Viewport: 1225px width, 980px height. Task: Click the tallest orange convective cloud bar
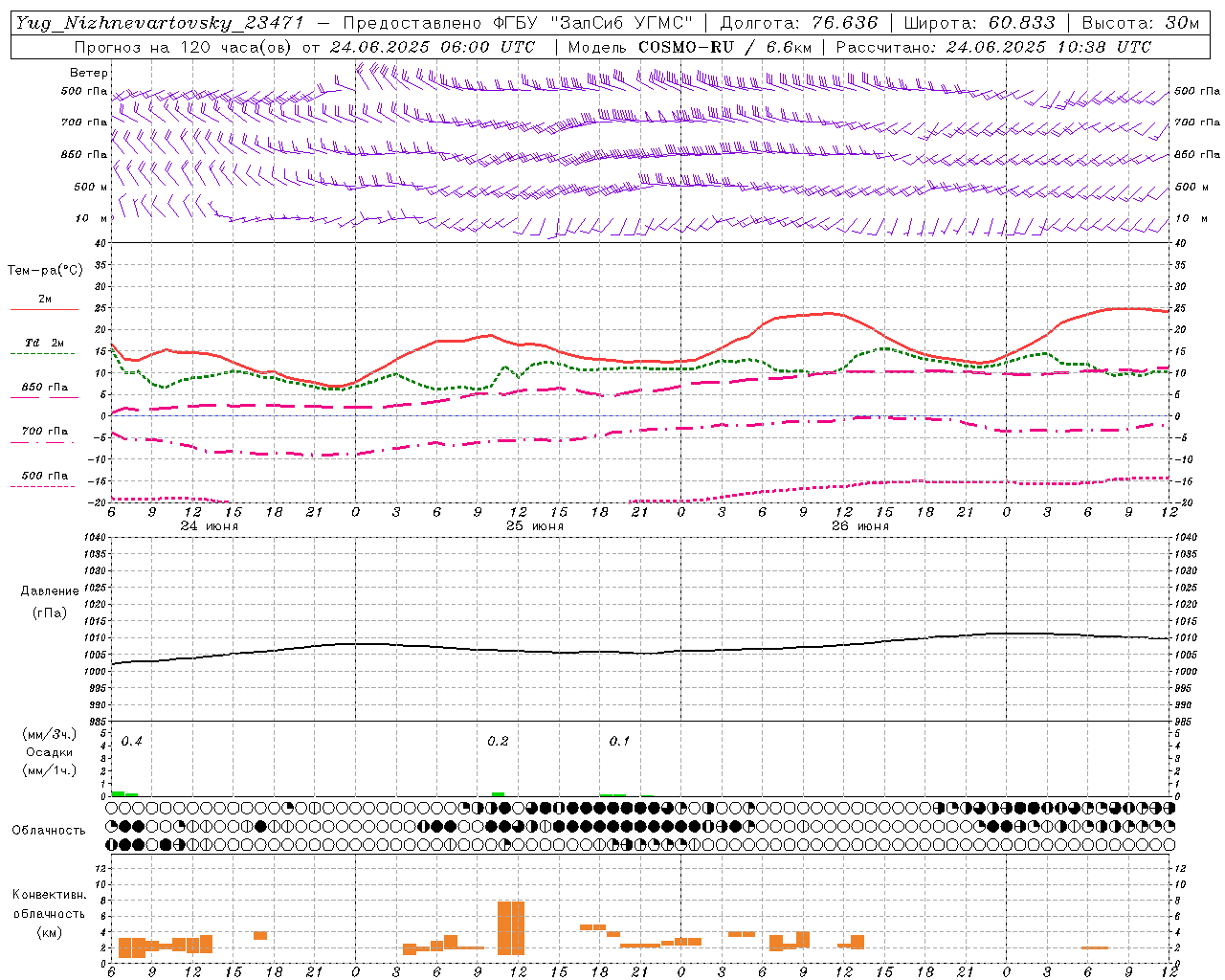pos(511,928)
